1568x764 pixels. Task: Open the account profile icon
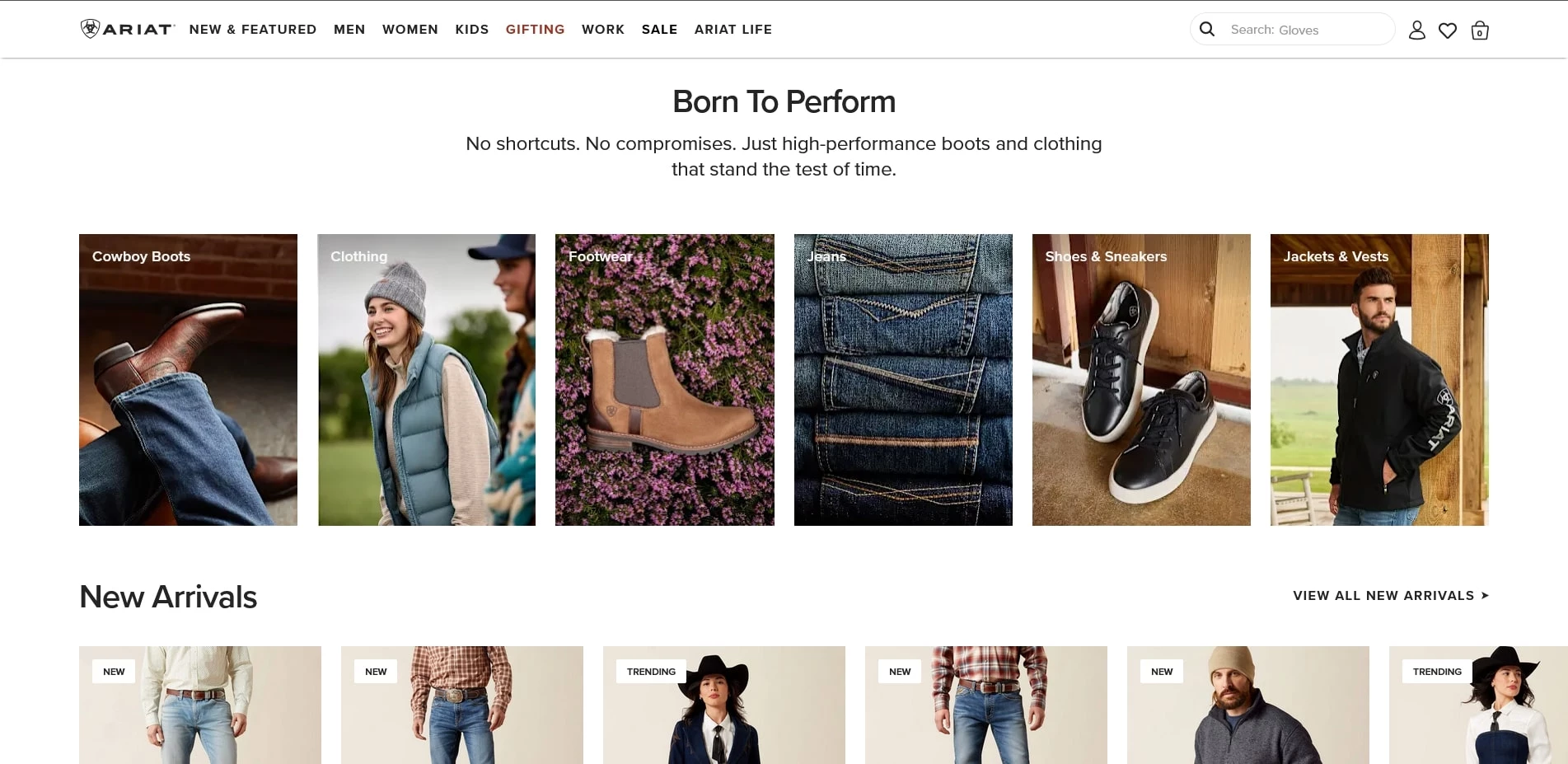click(1416, 30)
